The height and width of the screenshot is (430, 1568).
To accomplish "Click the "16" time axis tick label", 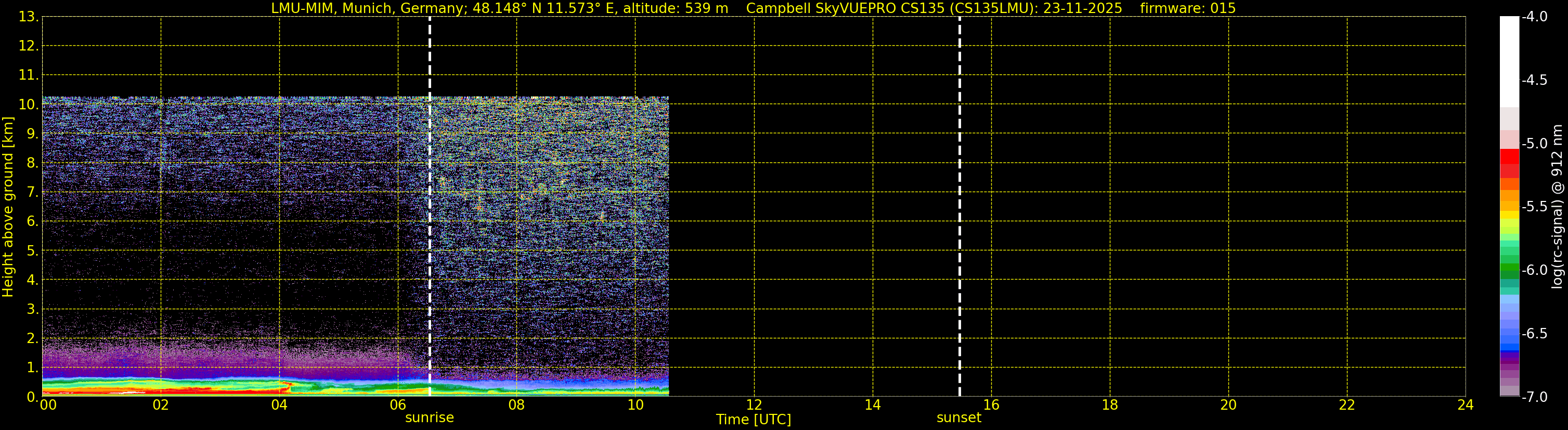I will click(991, 405).
